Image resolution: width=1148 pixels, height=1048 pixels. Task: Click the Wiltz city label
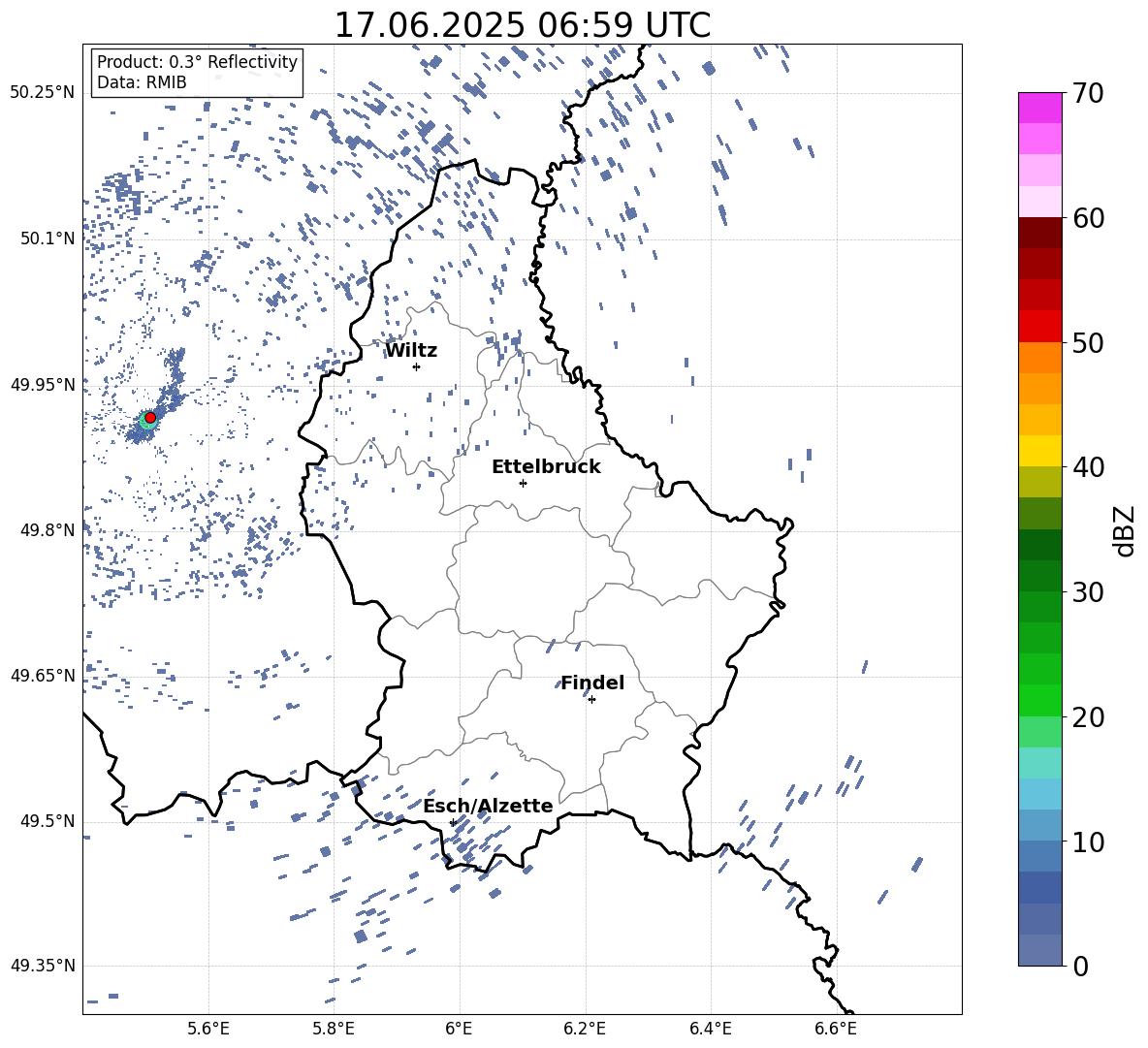point(411,351)
